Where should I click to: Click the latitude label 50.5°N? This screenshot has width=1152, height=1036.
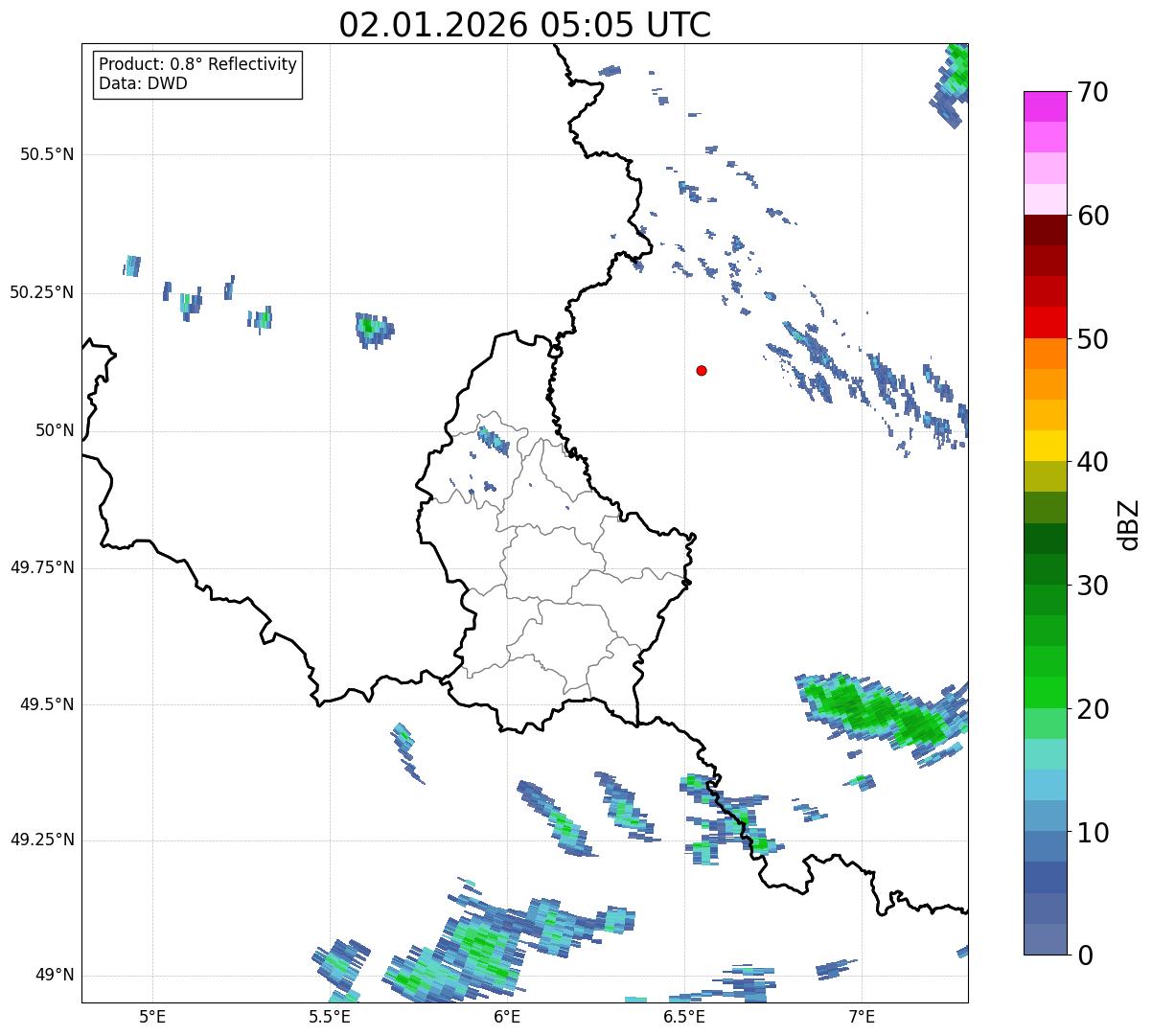pos(47,154)
